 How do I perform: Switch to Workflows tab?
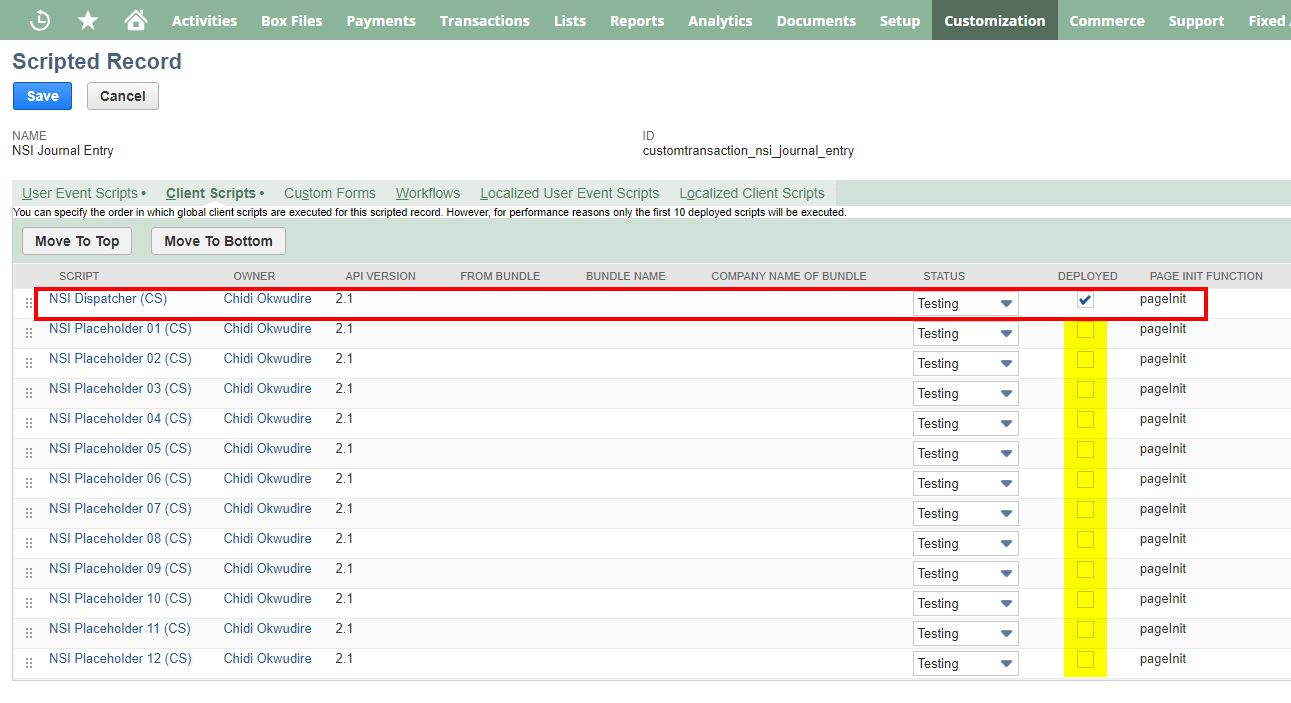(428, 193)
